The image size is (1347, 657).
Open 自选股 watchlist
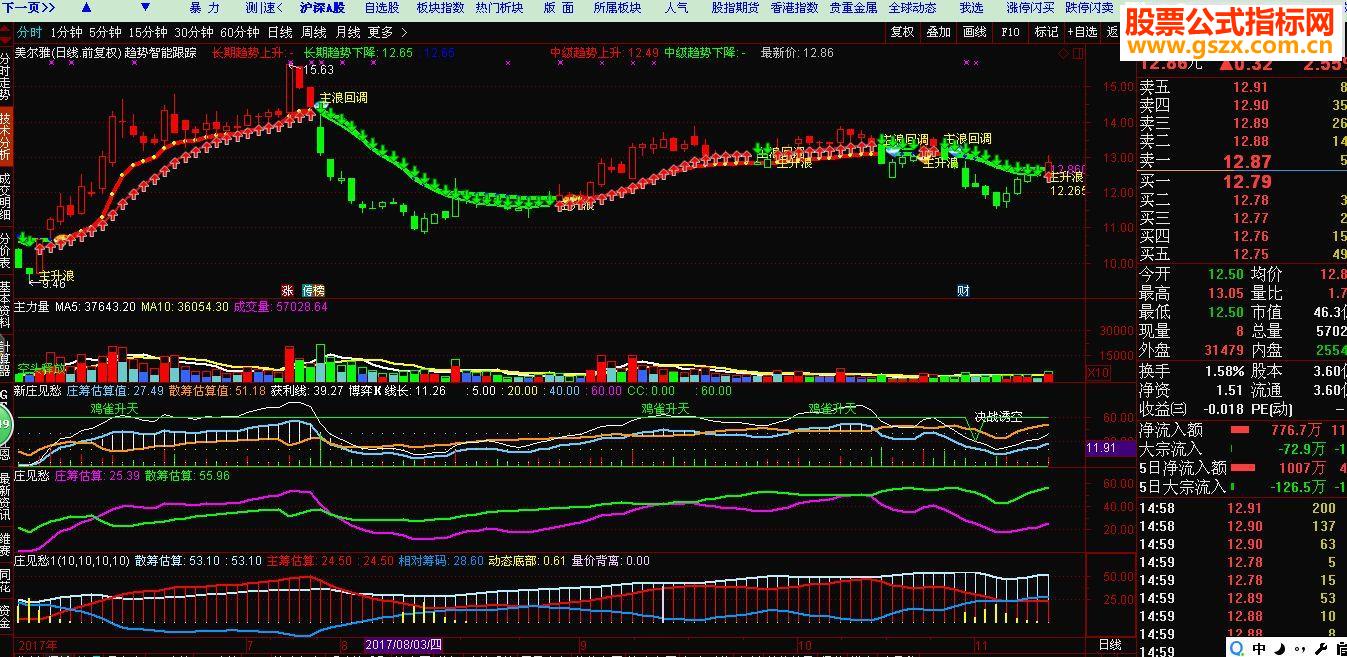click(x=381, y=8)
